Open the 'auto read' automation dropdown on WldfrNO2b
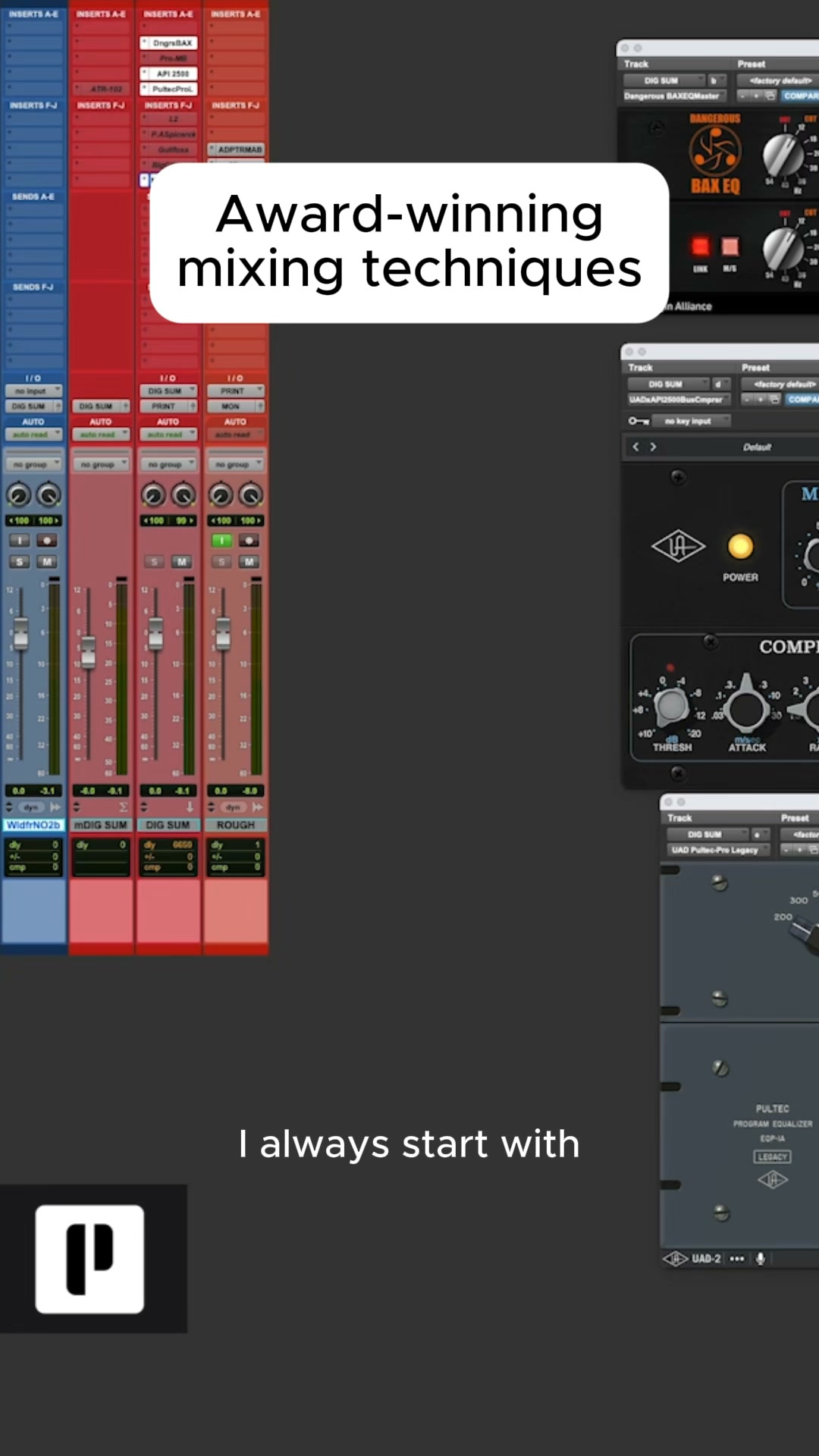This screenshot has width=819, height=1456. [x=33, y=435]
